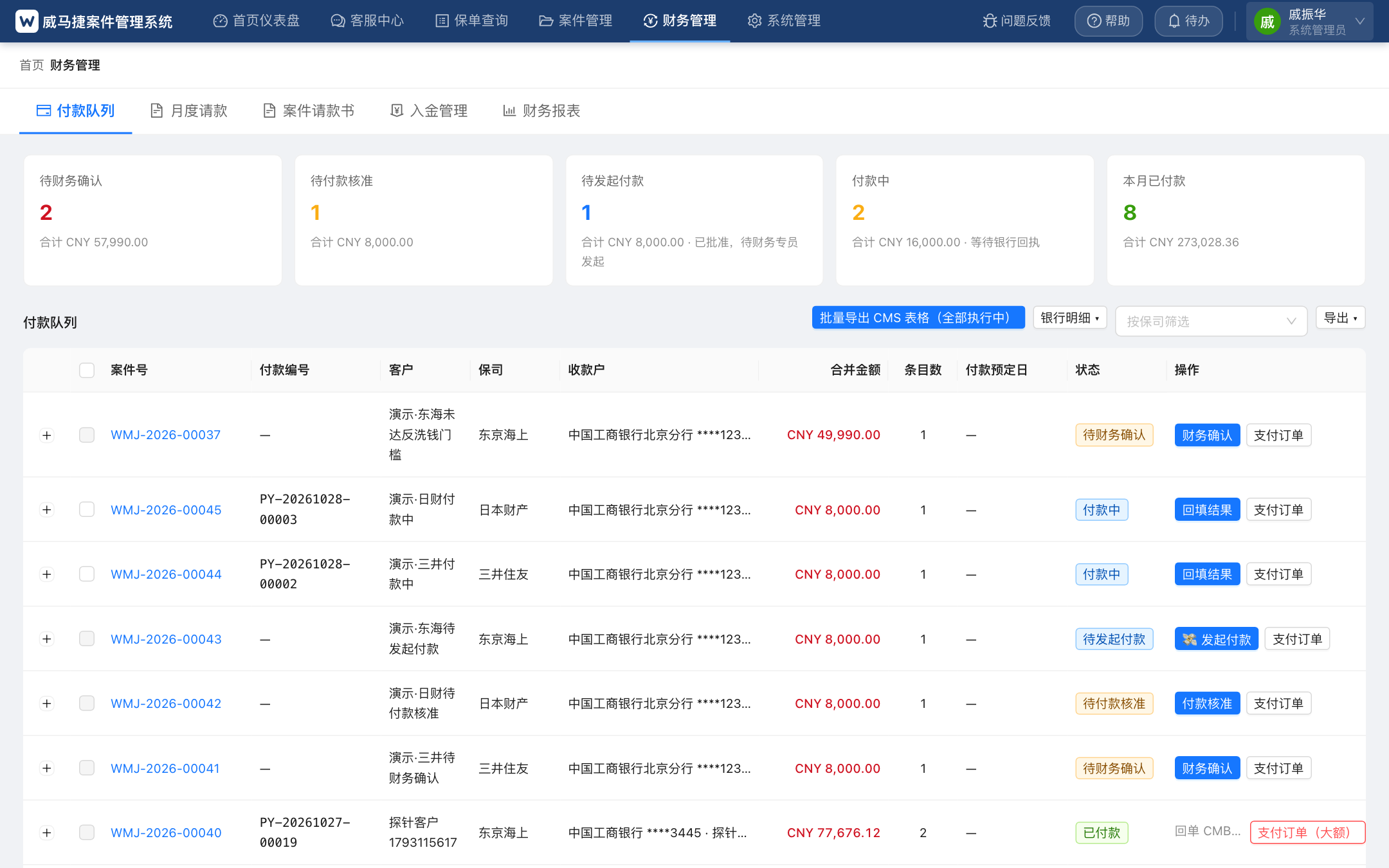
Task: Click the 威马捷 W logo icon
Action: click(26, 21)
